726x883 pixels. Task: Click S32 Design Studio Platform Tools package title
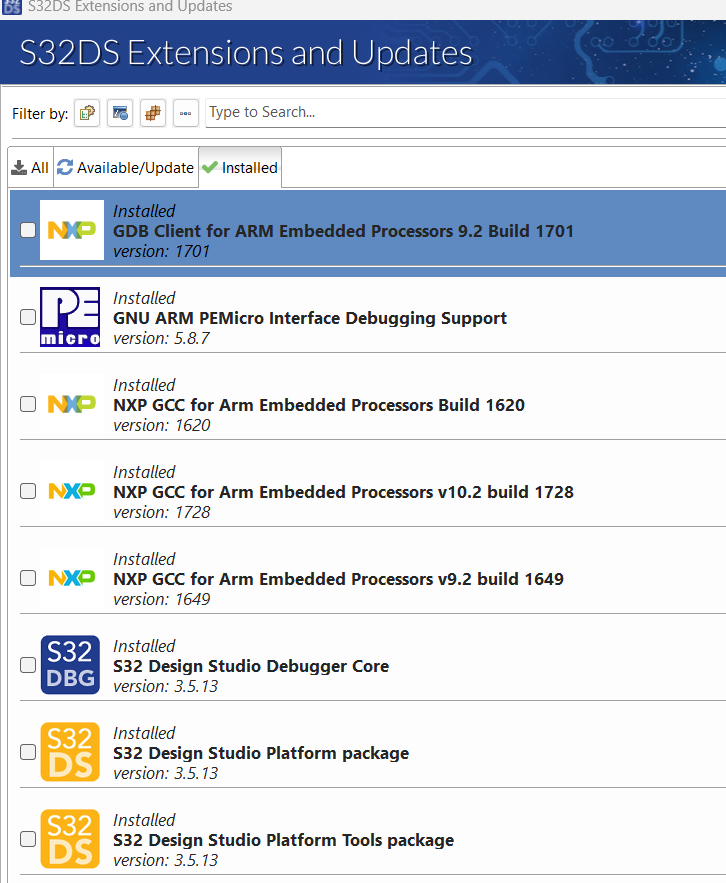283,840
